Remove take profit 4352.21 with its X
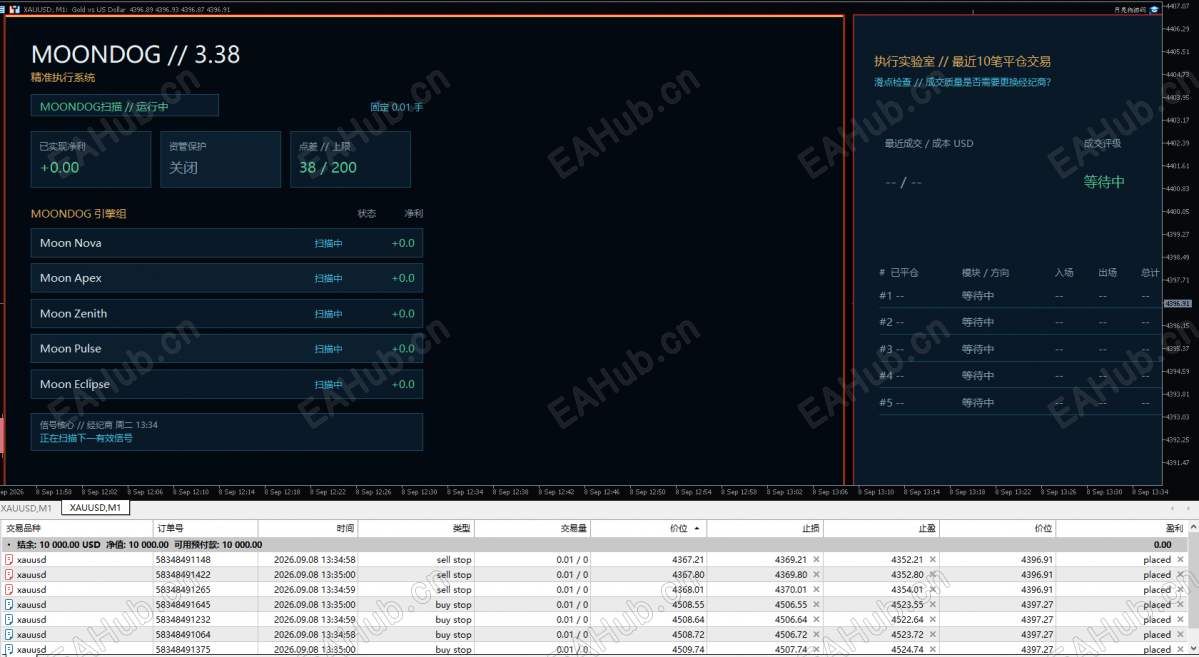1199x657 pixels. point(933,560)
